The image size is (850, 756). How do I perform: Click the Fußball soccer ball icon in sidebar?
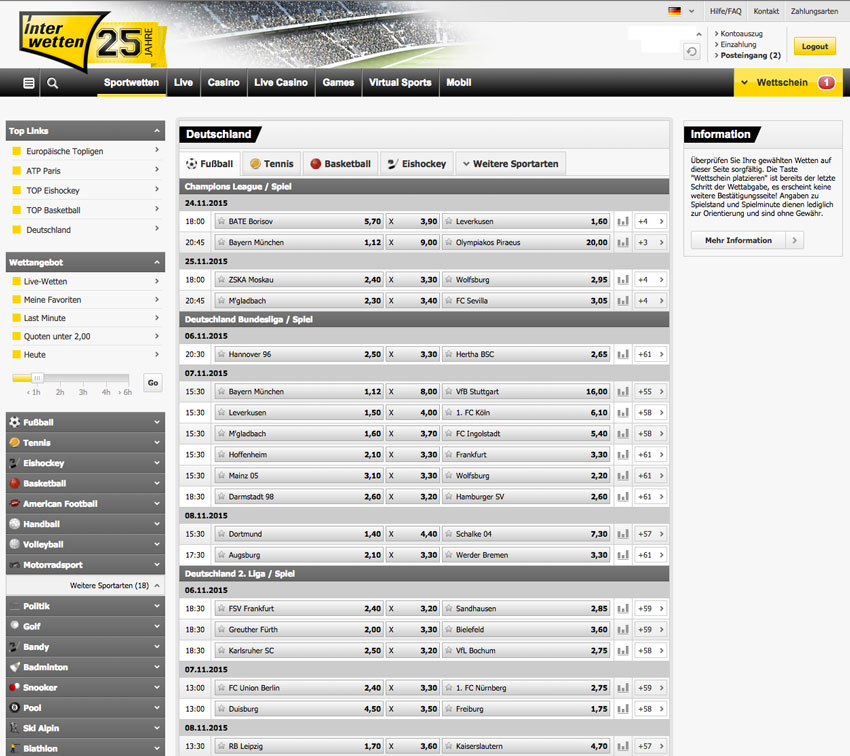[15, 422]
